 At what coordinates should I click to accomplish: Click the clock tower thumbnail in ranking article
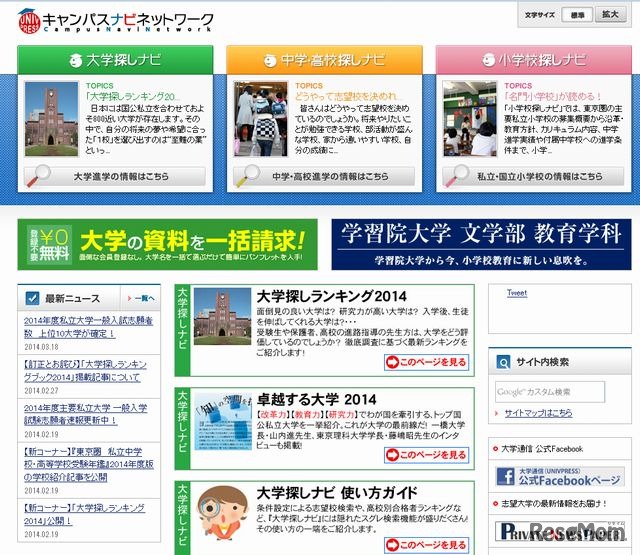click(222, 316)
